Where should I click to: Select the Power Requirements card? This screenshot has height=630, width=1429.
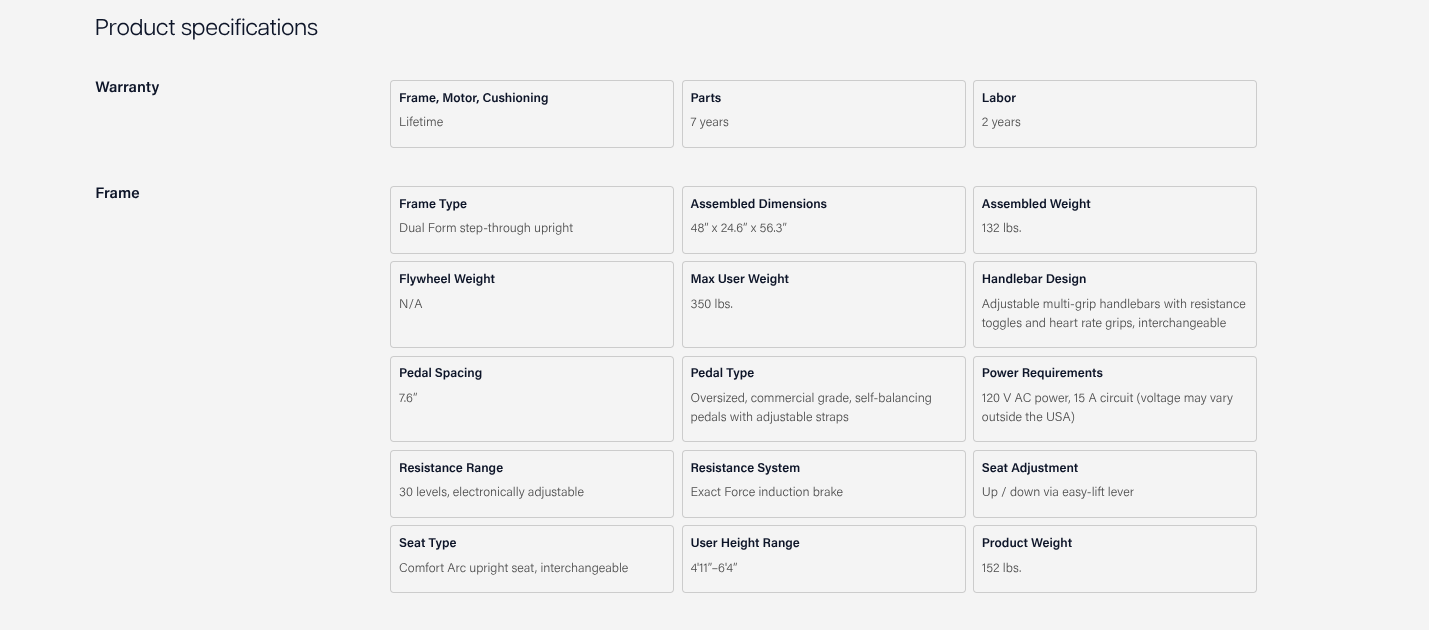[x=1114, y=398]
